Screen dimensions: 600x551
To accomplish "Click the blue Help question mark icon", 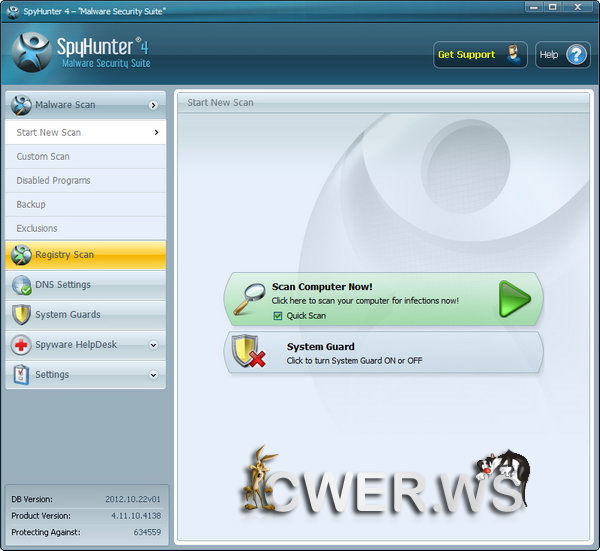I will point(577,55).
